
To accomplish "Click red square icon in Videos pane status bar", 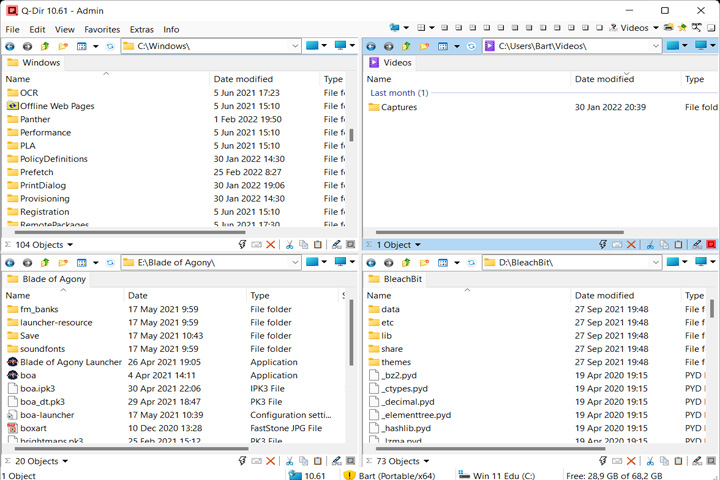I will [x=711, y=244].
